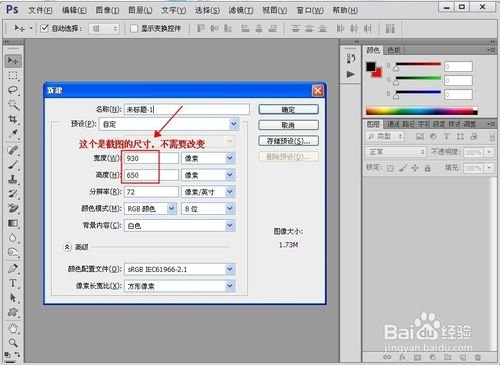Select the Eyedropper tool
The width and height of the screenshot is (500, 365).
tap(13, 134)
